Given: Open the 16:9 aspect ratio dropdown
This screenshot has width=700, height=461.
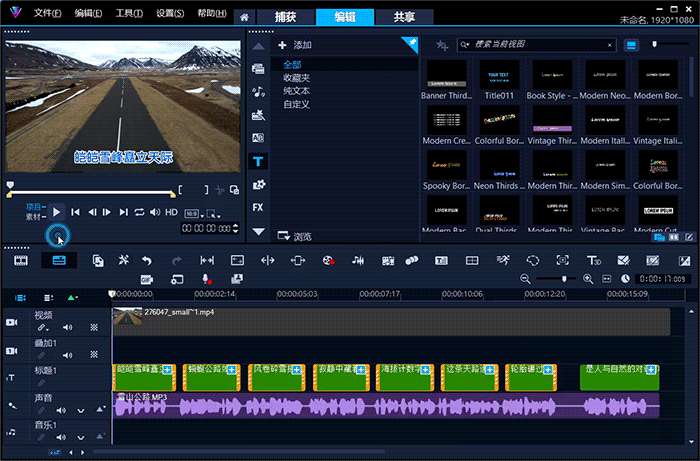Looking at the screenshot, I should coord(194,214).
